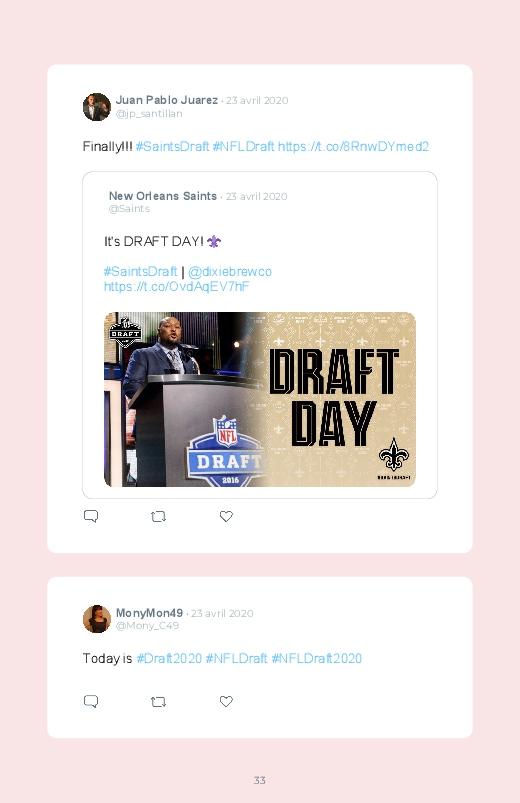Click the #NFLDraft2020 hashtag
This screenshot has height=803, width=520.
click(x=317, y=659)
